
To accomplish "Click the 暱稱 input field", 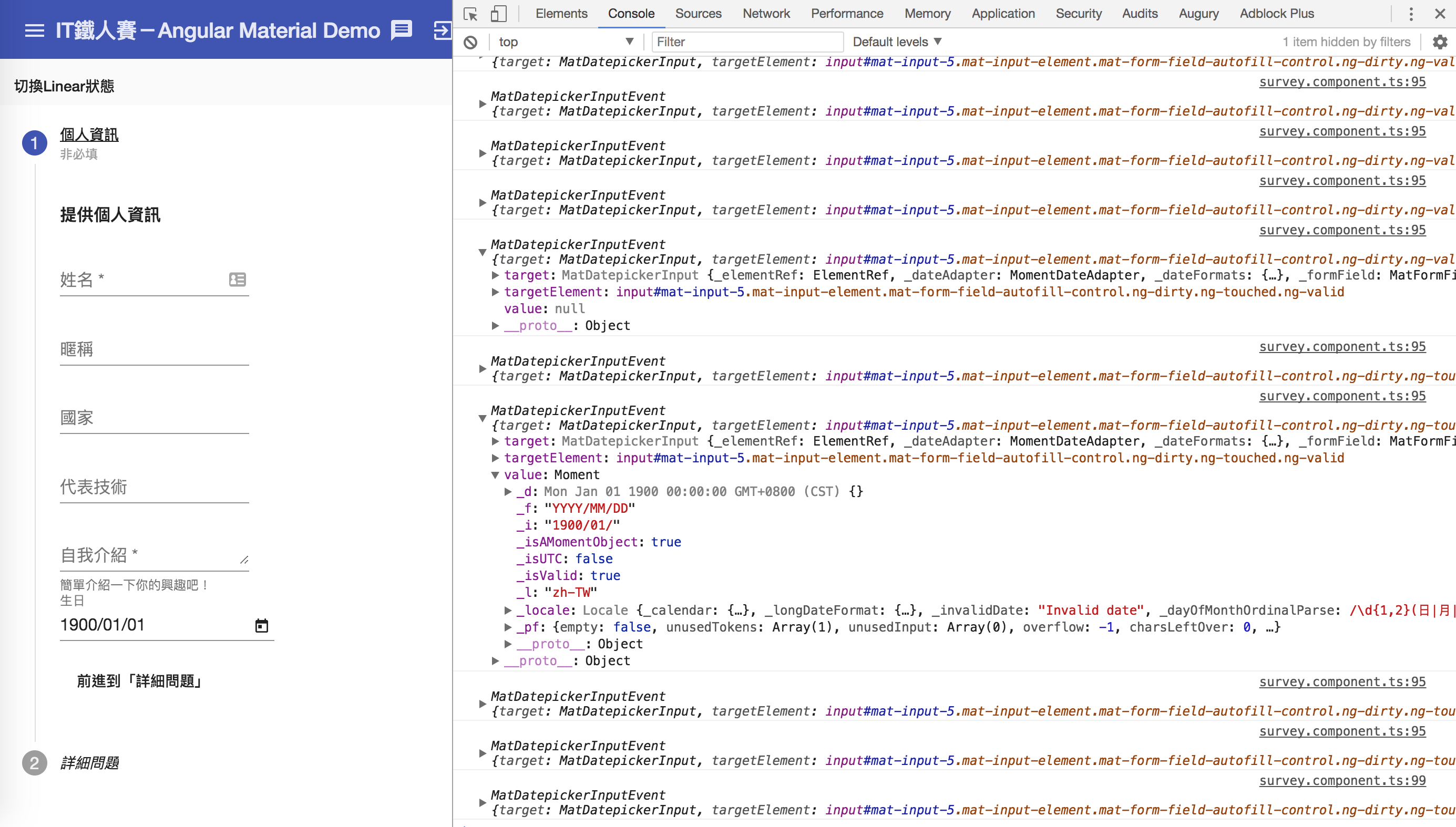I will pos(154,349).
